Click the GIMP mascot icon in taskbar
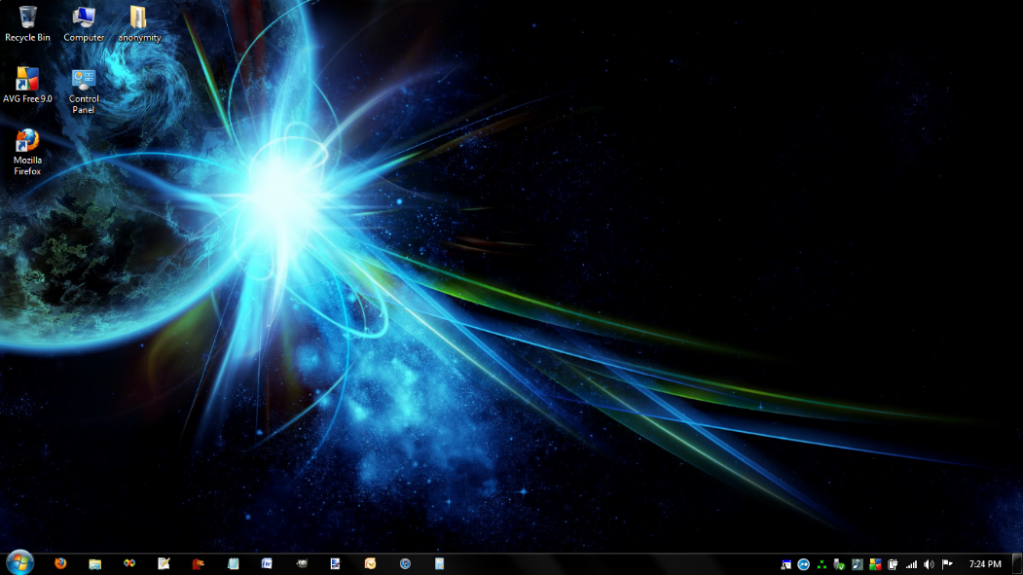The height and width of the screenshot is (575, 1023). pos(301,564)
